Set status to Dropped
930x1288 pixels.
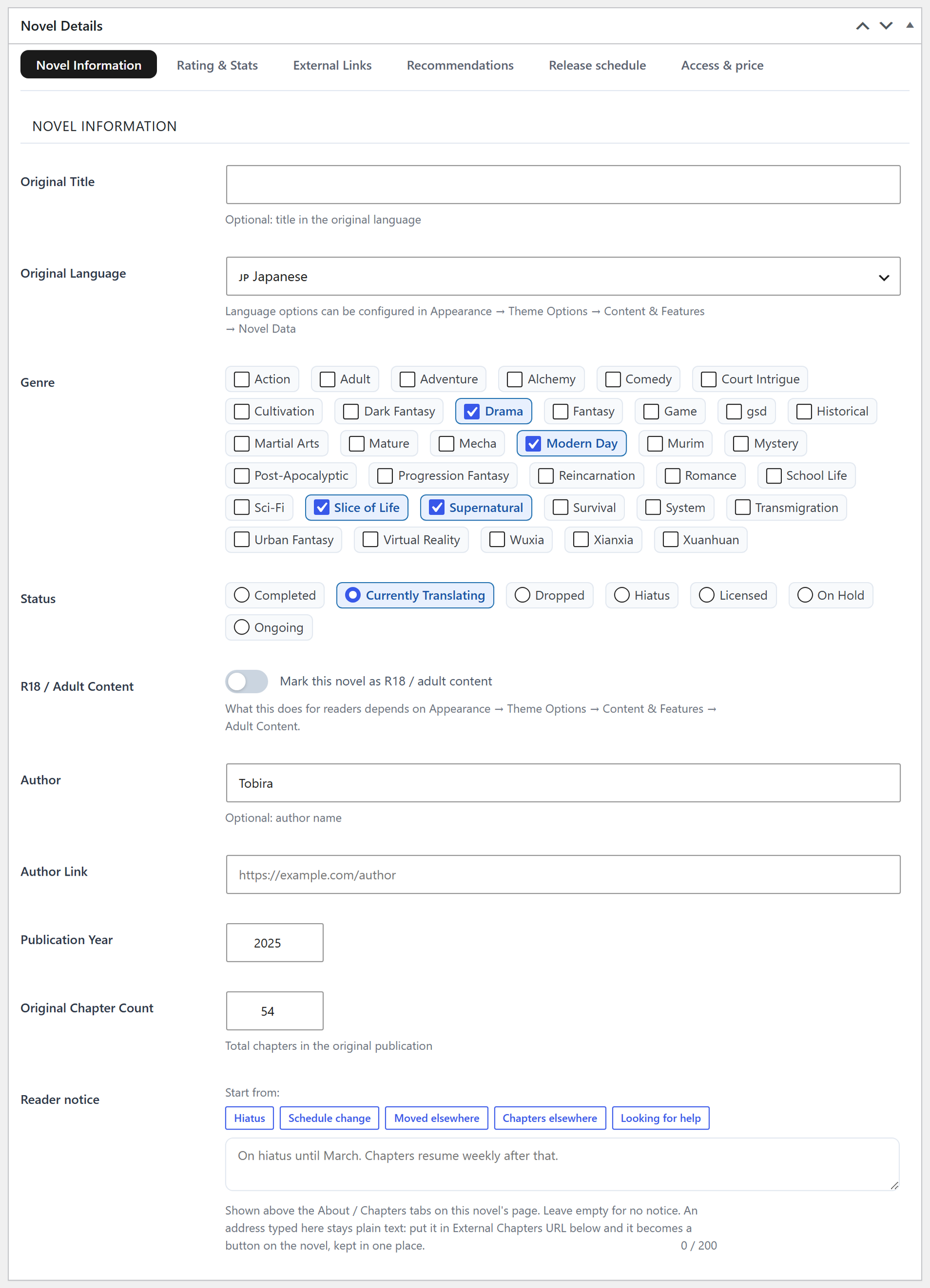pos(523,595)
